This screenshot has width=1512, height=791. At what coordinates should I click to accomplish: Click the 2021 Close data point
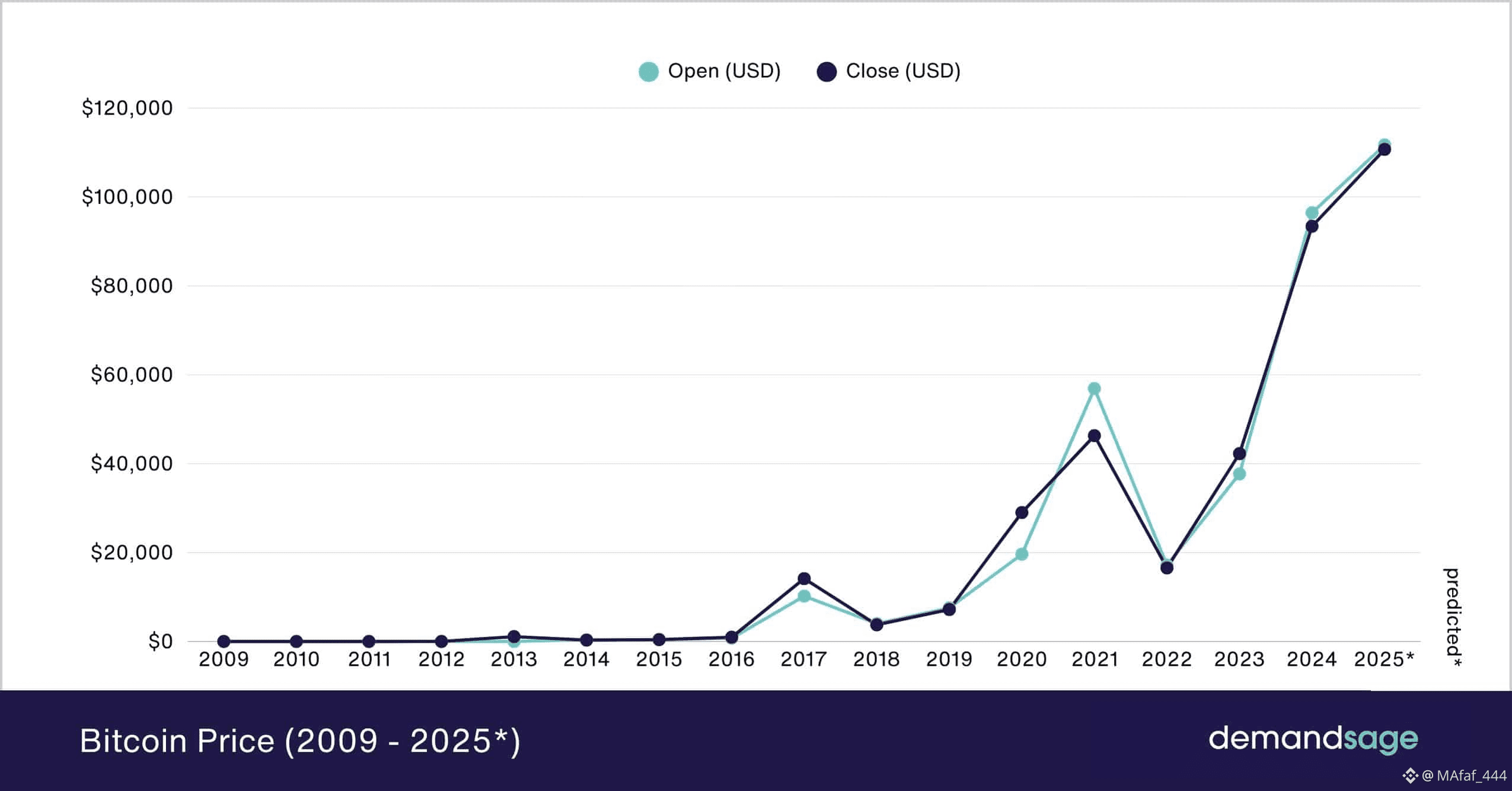pyautogui.click(x=1095, y=436)
